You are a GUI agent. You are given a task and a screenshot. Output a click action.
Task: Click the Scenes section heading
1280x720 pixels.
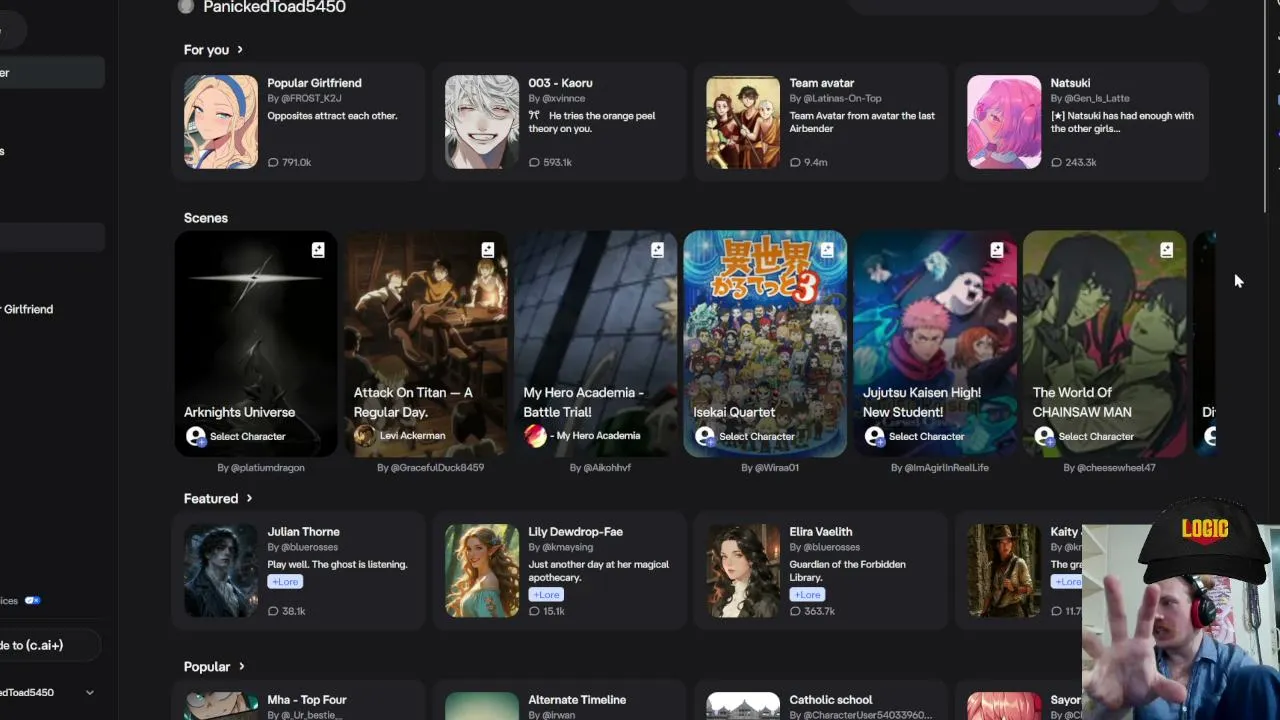[206, 218]
